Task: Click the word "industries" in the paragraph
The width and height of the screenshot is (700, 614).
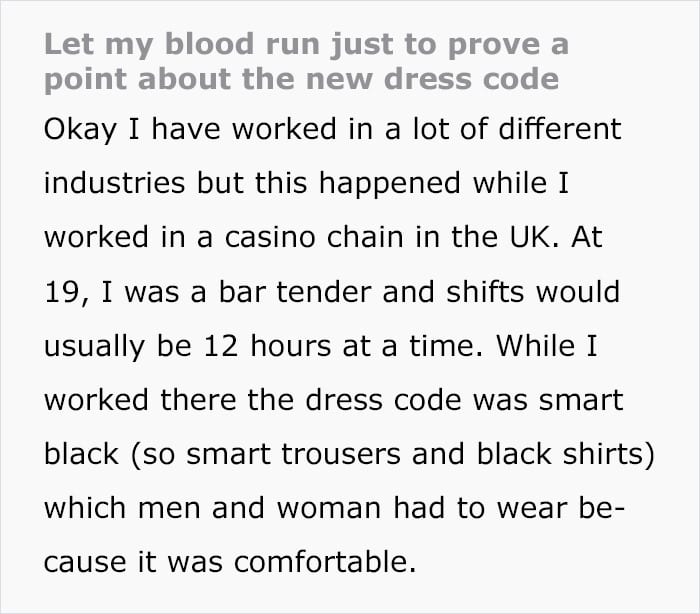Action: click(115, 183)
